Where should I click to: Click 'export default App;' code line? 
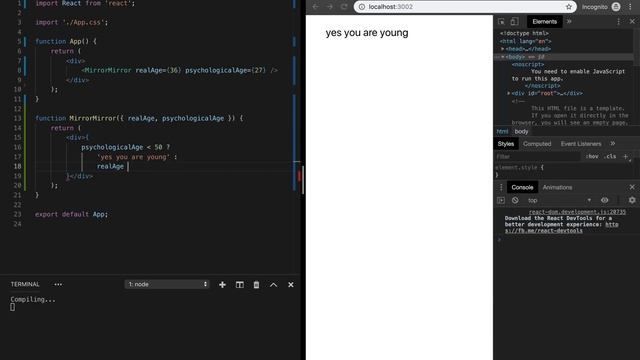pyautogui.click(x=71, y=214)
